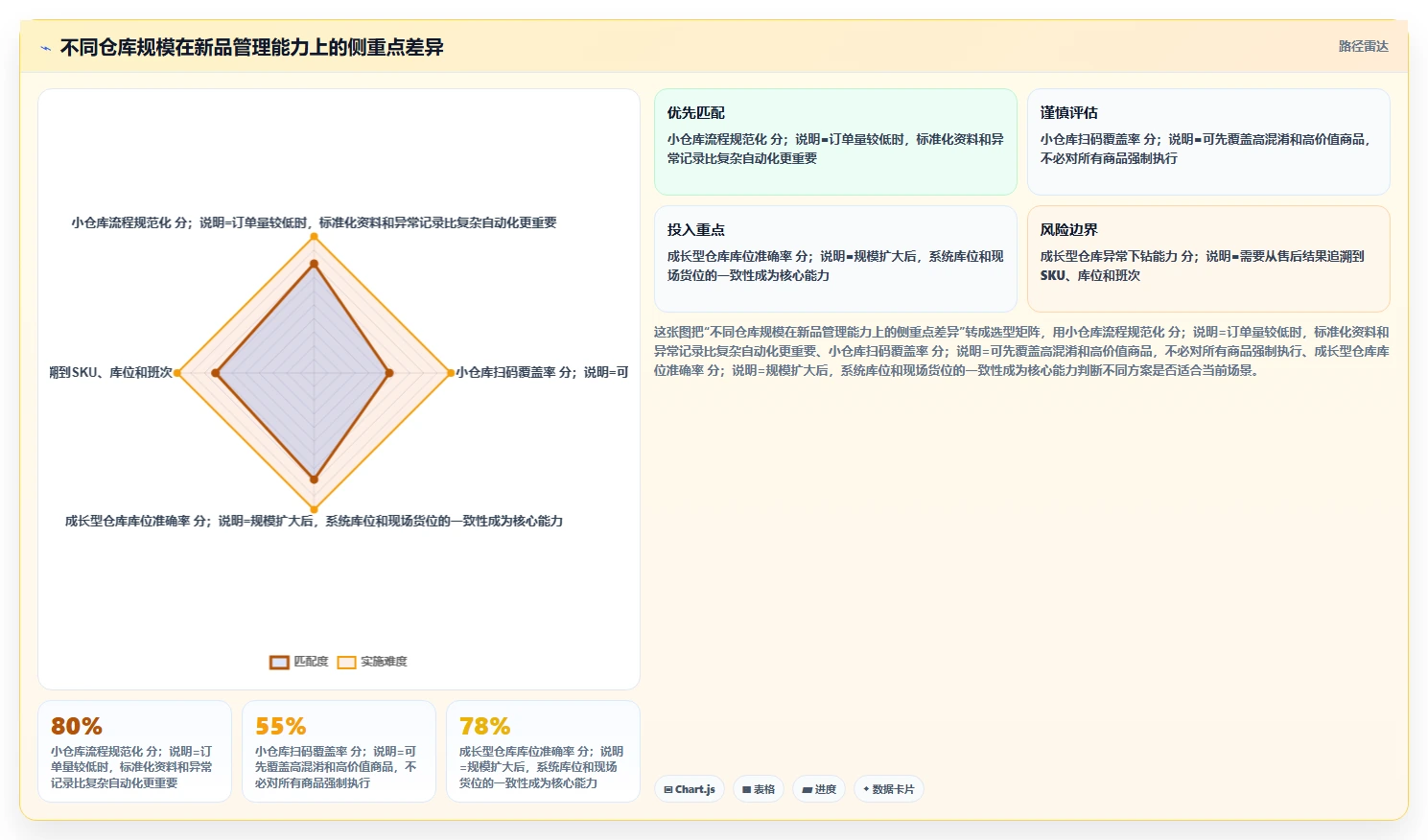Click the right orange radar data point
The image size is (1428, 840).
pos(451,373)
